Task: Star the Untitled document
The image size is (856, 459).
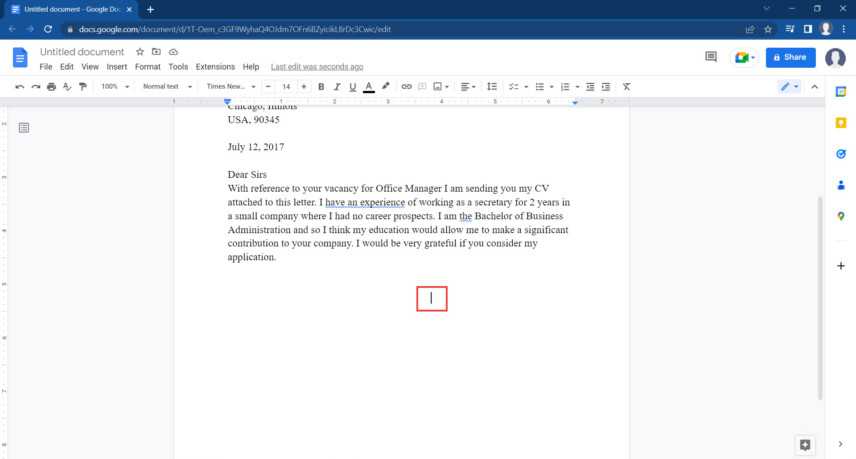Action: click(140, 52)
